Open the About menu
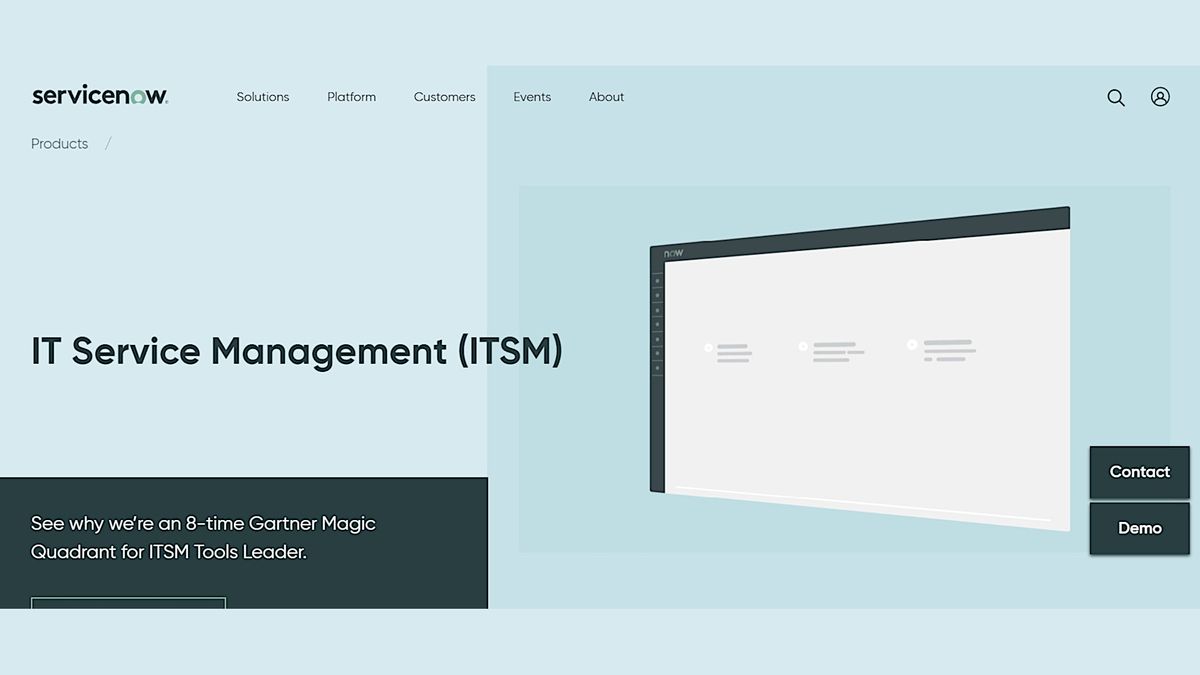Viewport: 1200px width, 675px height. coord(607,97)
